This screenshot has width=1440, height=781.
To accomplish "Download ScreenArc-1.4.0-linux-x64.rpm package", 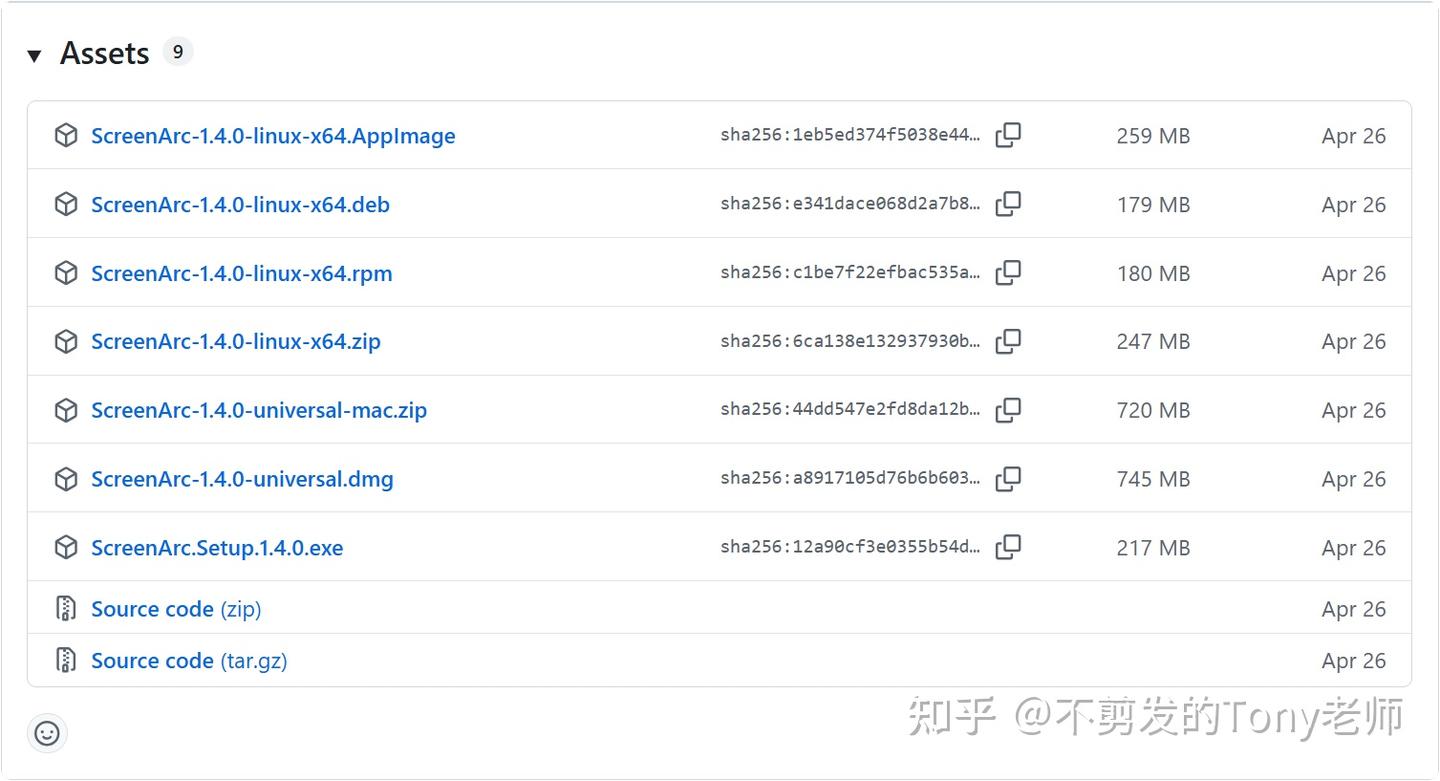I will tap(241, 273).
